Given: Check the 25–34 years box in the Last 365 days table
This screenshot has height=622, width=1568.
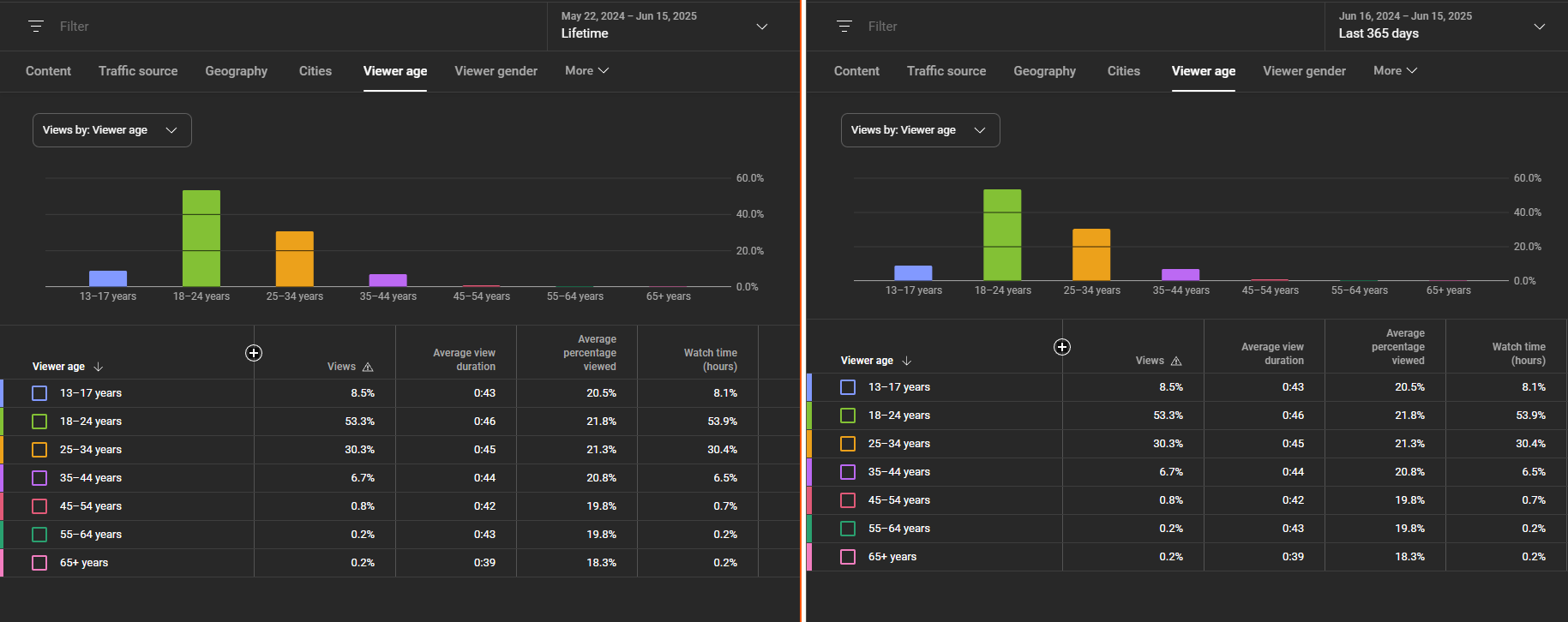Looking at the screenshot, I should pos(848,444).
